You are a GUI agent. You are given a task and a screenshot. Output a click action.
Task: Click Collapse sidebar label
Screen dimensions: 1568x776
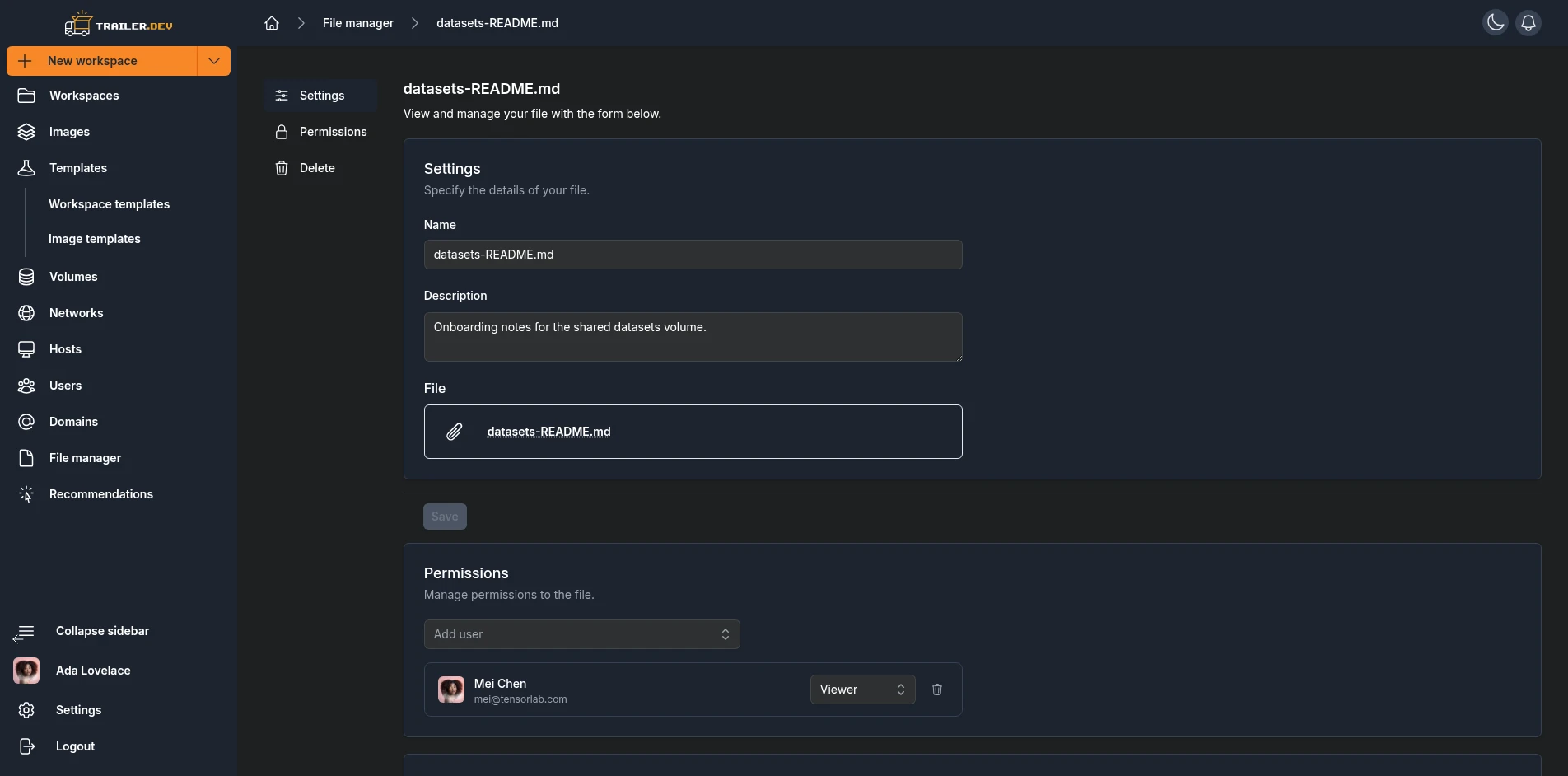pos(102,631)
